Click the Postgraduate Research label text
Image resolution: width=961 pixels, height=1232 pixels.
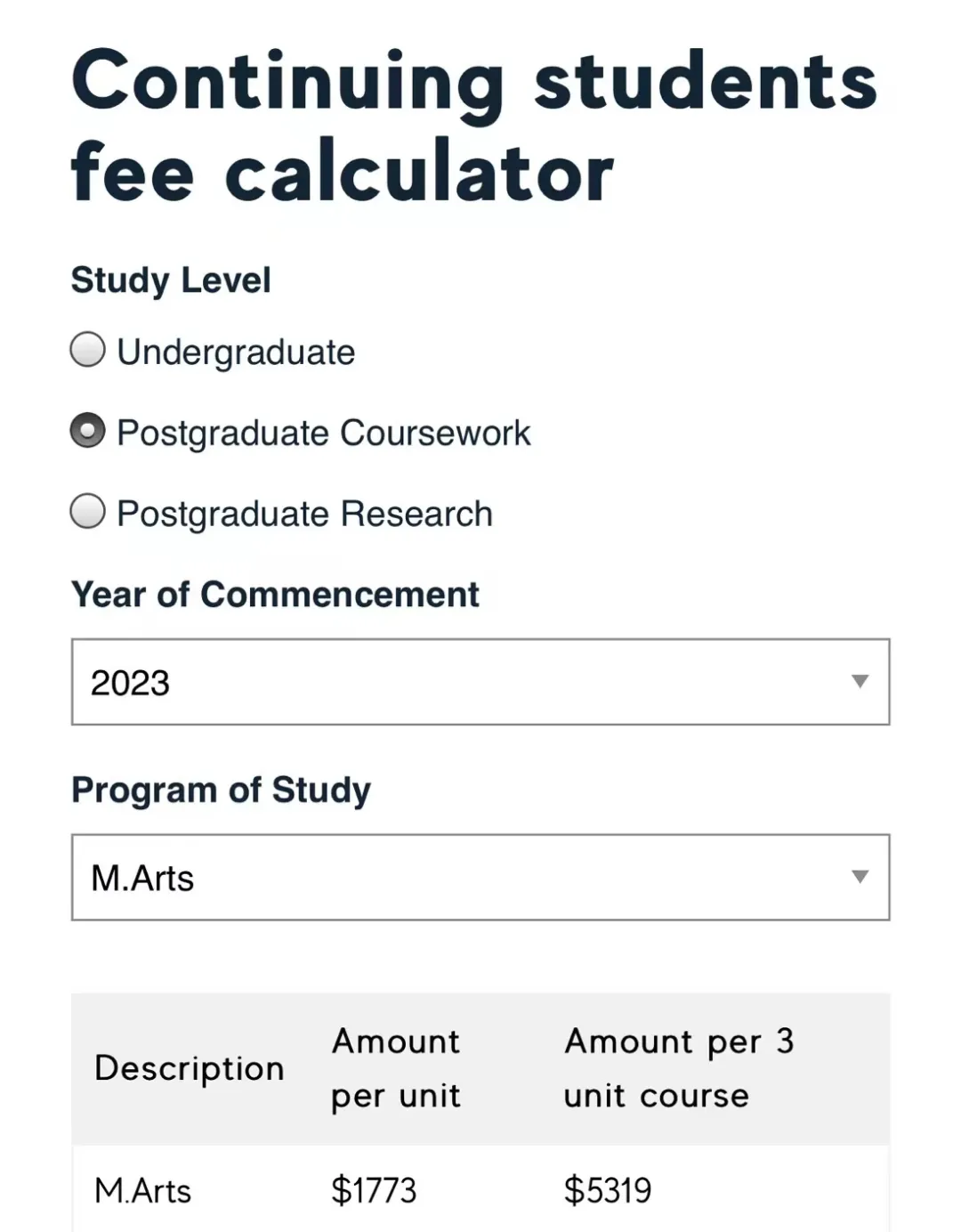pyautogui.click(x=304, y=515)
